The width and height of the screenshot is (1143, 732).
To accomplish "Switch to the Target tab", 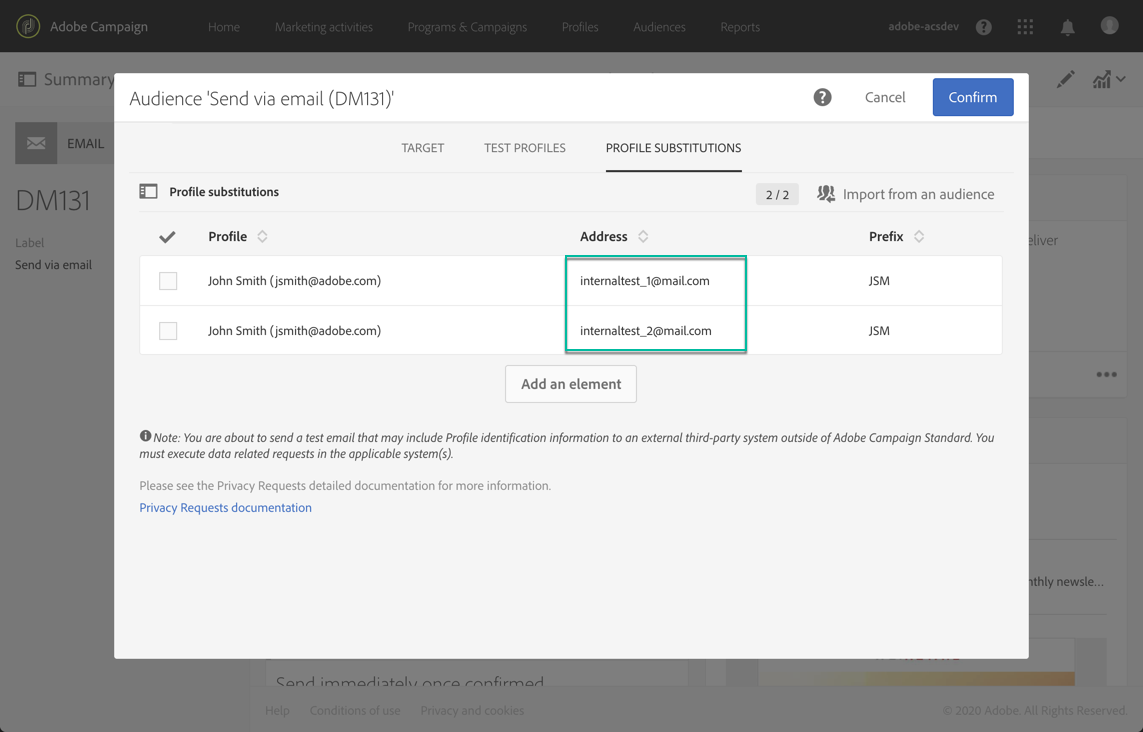I will 422,148.
